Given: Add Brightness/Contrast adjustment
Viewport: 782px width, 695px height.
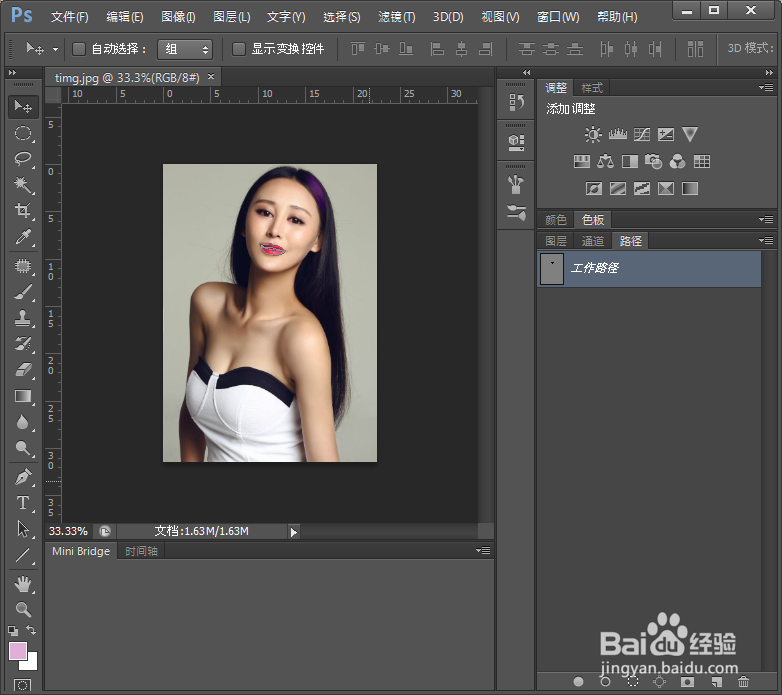Looking at the screenshot, I should point(593,134).
